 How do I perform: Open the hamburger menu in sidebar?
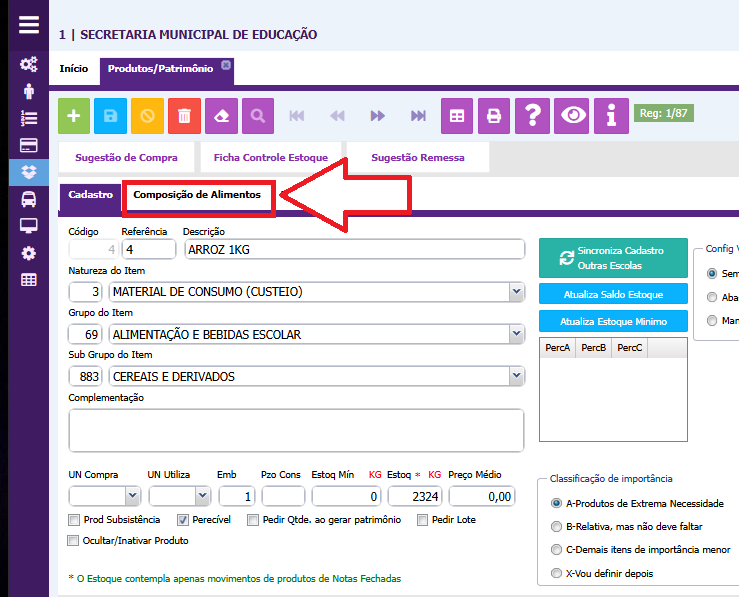[30, 26]
